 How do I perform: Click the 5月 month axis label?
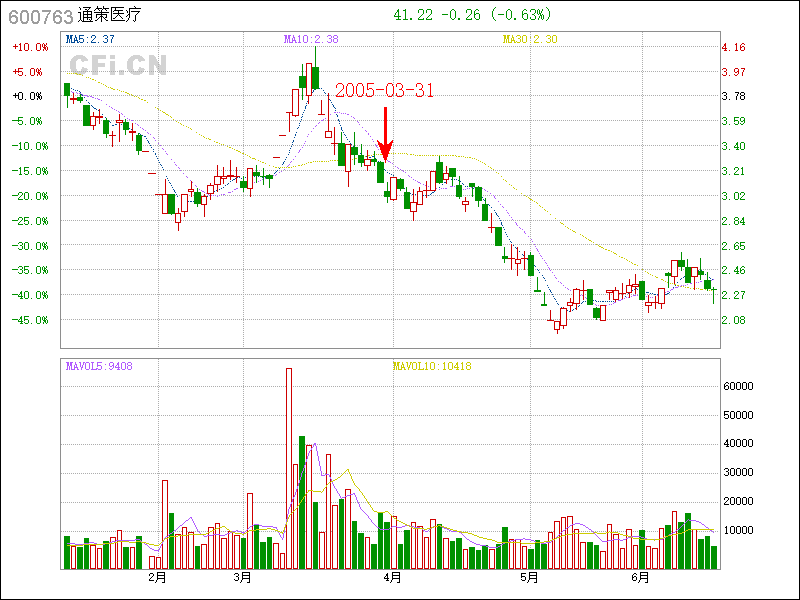pyautogui.click(x=530, y=578)
